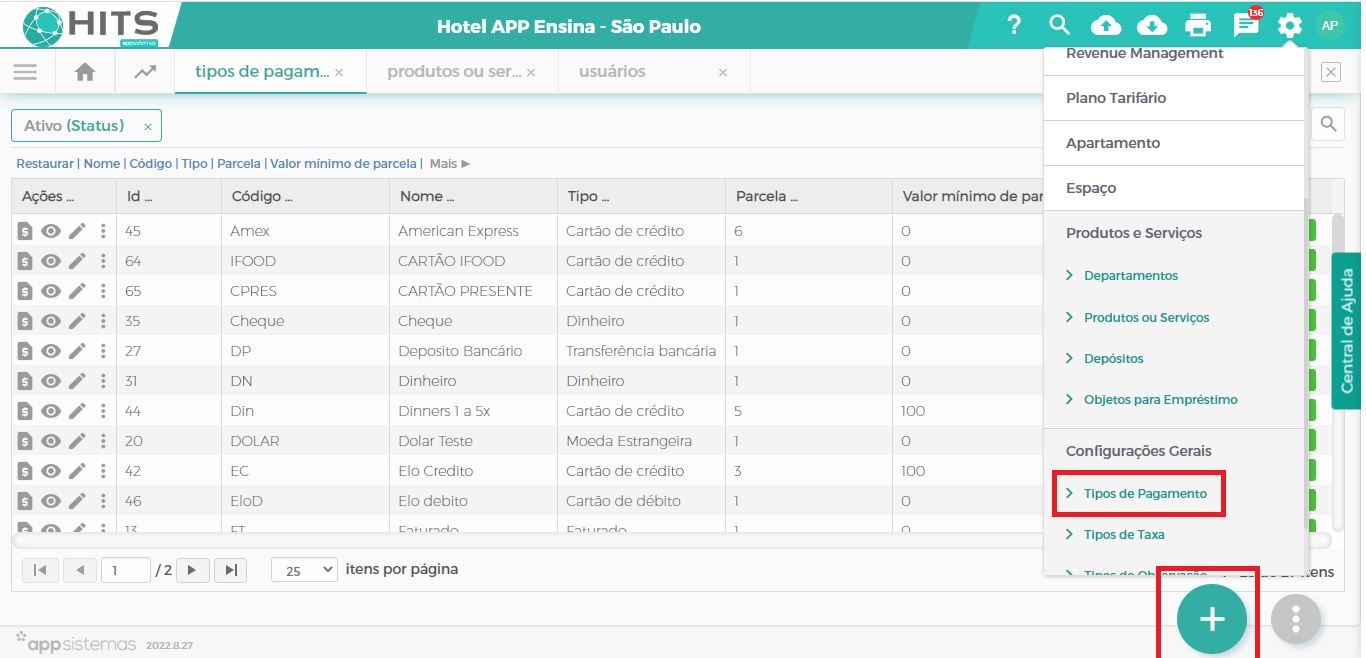Open the printer icon
Viewport: 1366px width, 658px height.
(1198, 25)
